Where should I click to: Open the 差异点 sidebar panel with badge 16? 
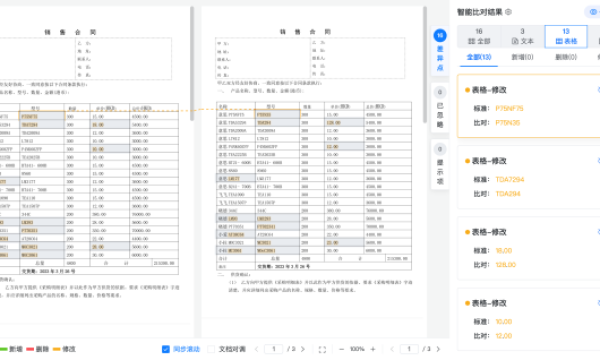[440, 51]
